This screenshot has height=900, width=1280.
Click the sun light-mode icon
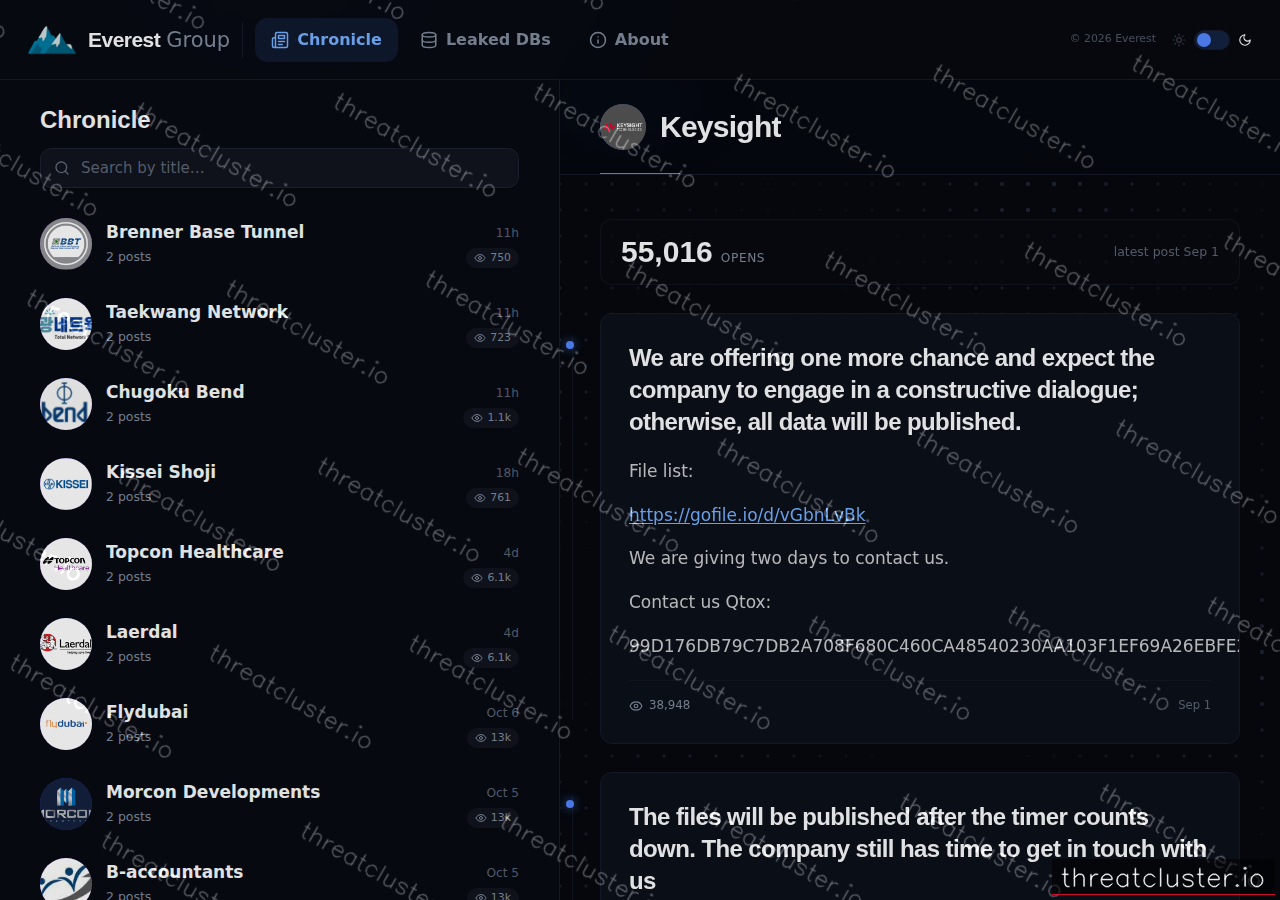tap(1179, 40)
